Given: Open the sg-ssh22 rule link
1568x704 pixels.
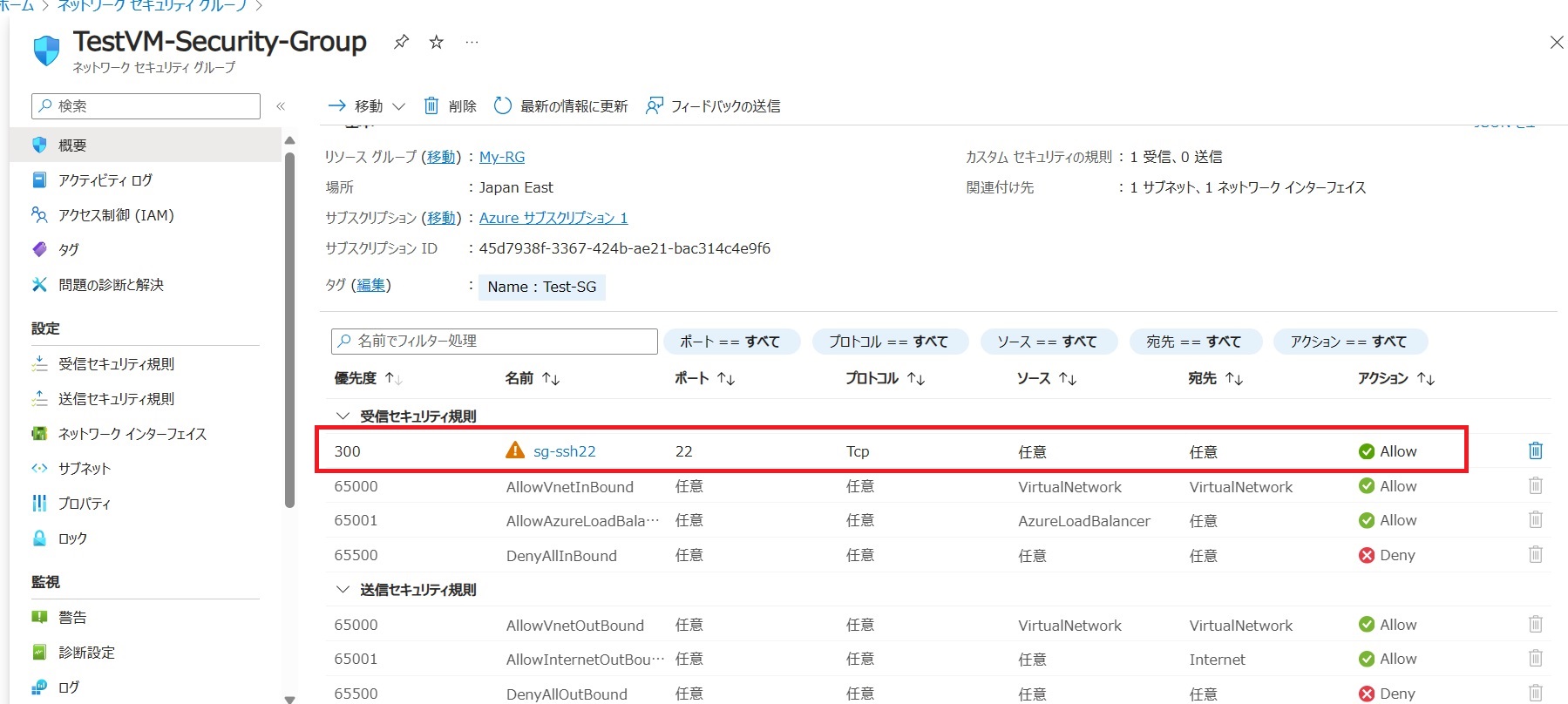Looking at the screenshot, I should tap(565, 451).
